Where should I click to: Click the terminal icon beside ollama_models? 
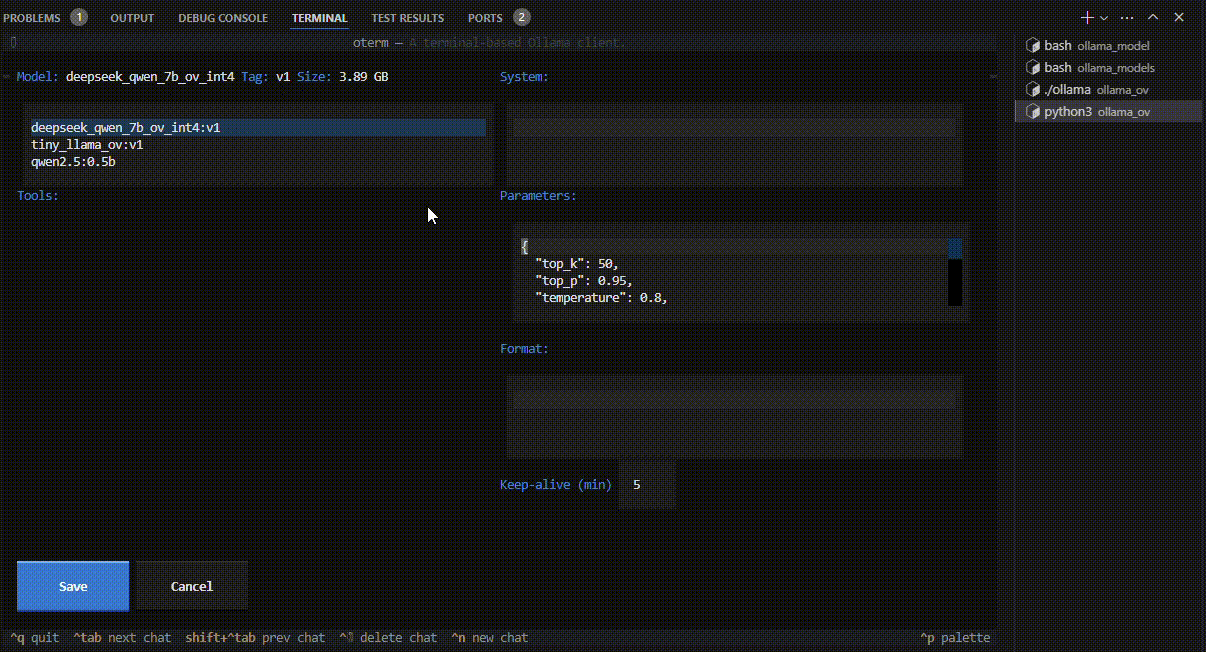[1034, 68]
